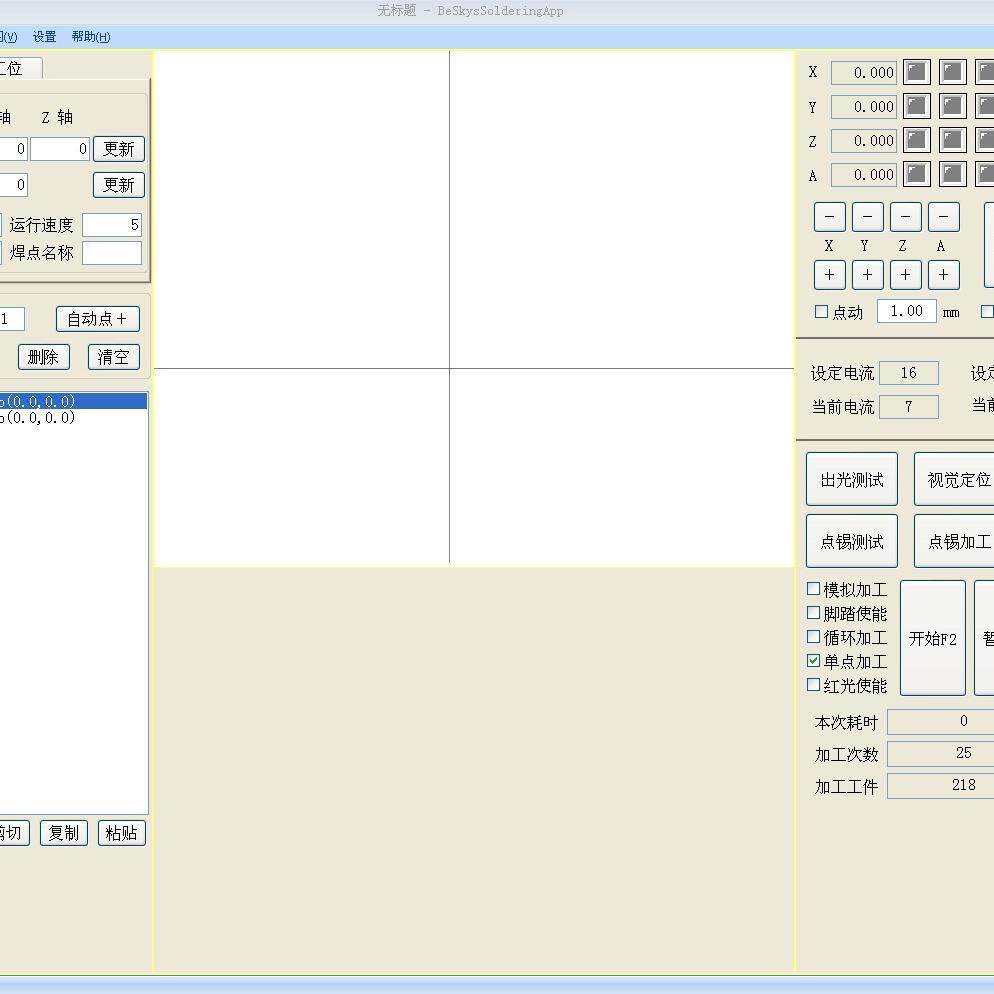Jog Z axis with plus button
This screenshot has width=994, height=994.
(x=905, y=274)
